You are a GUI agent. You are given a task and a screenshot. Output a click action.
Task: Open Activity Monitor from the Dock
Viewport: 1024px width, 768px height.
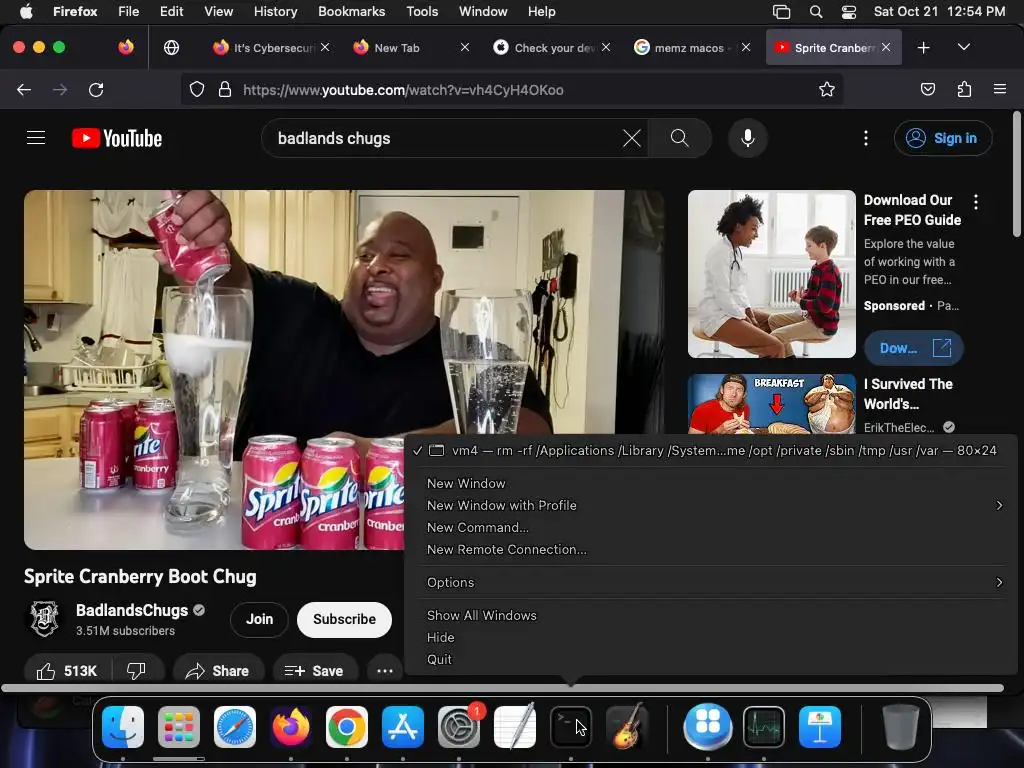click(763, 727)
